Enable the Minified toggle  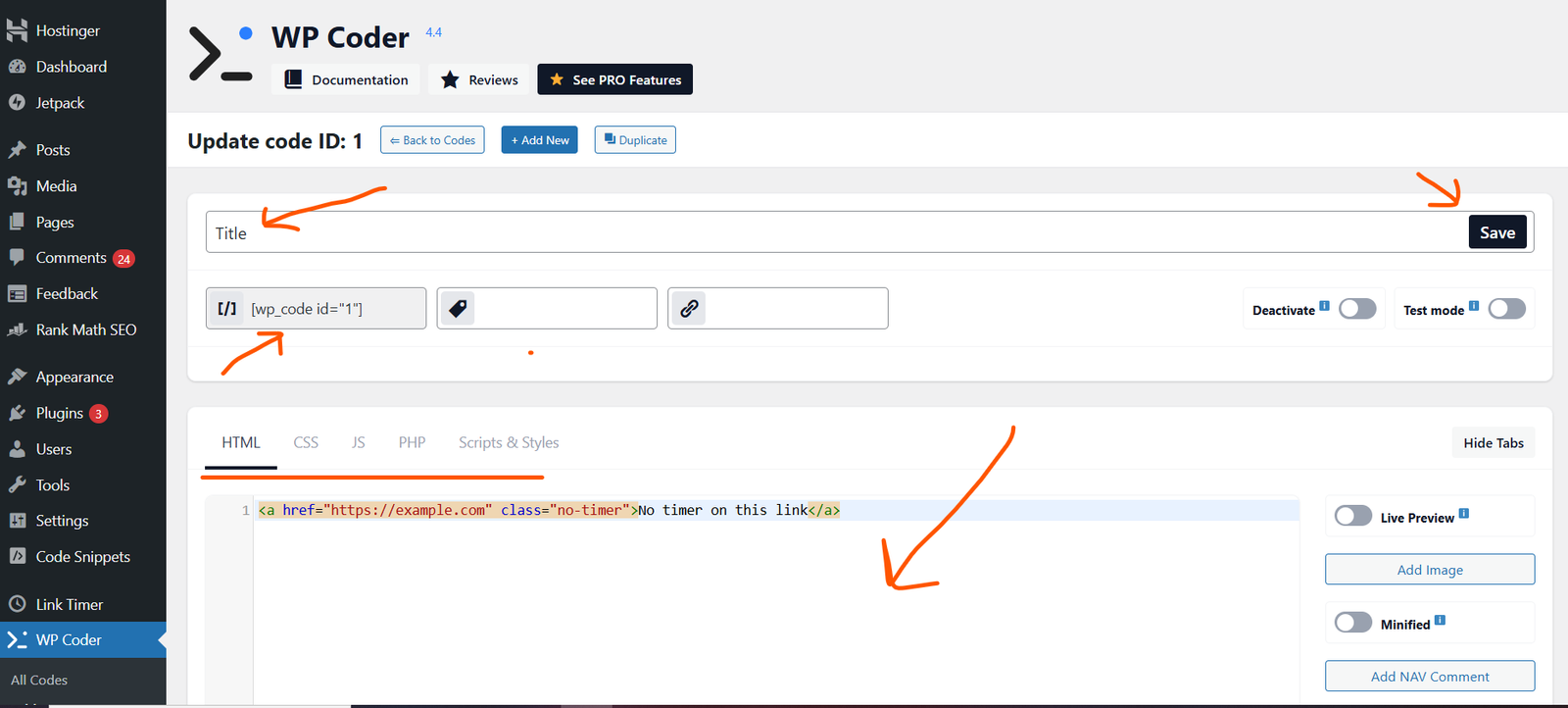(1353, 623)
